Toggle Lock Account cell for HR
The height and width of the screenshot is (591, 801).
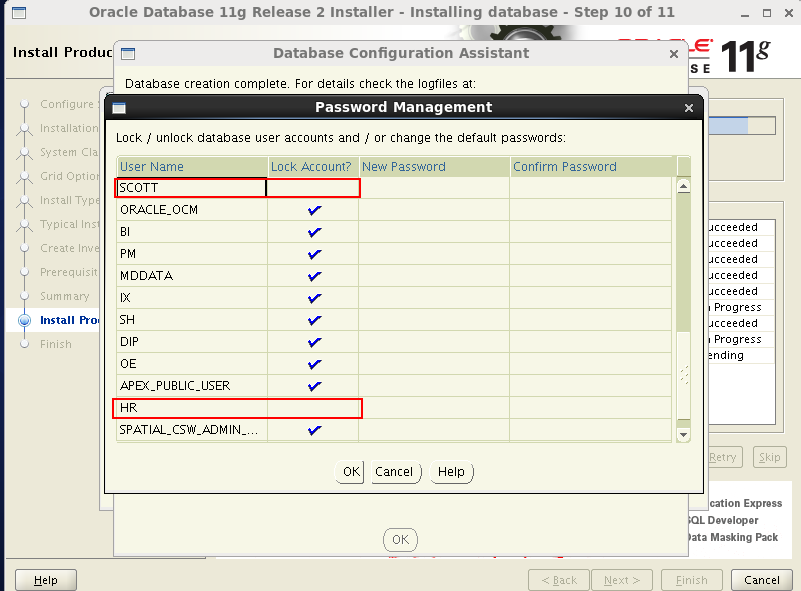313,408
